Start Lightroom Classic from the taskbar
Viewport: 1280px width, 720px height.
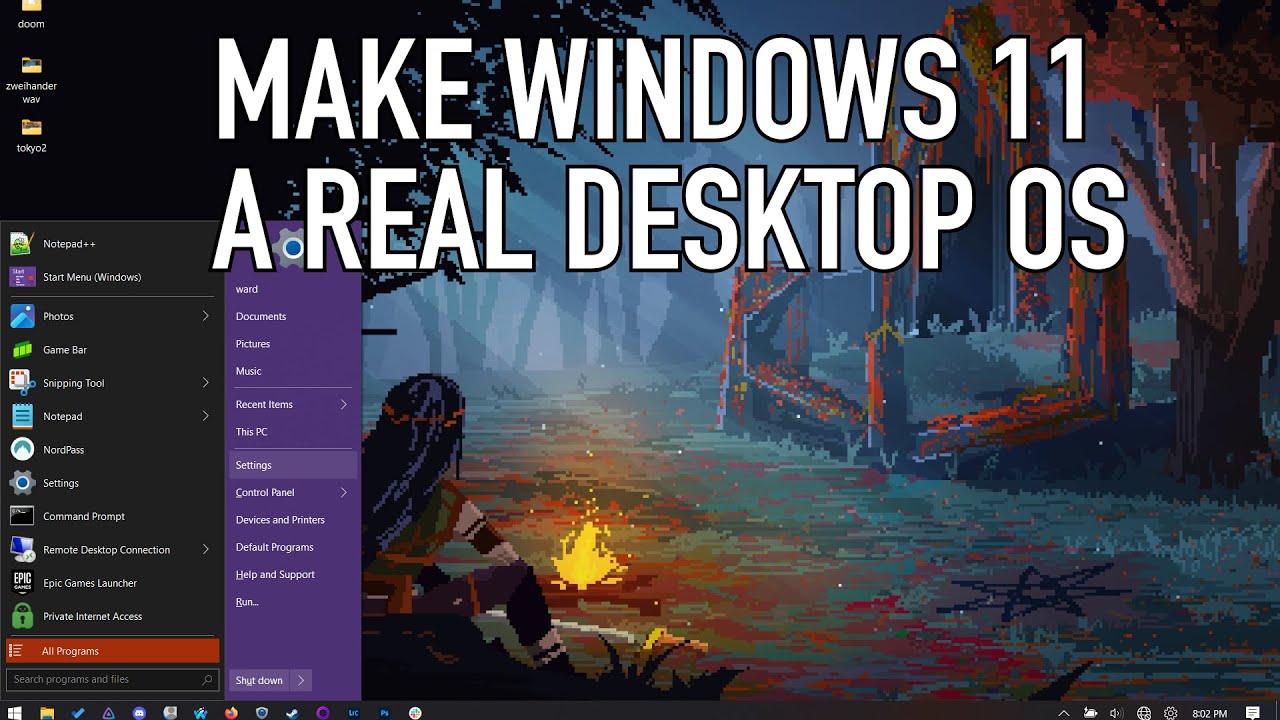coord(354,712)
